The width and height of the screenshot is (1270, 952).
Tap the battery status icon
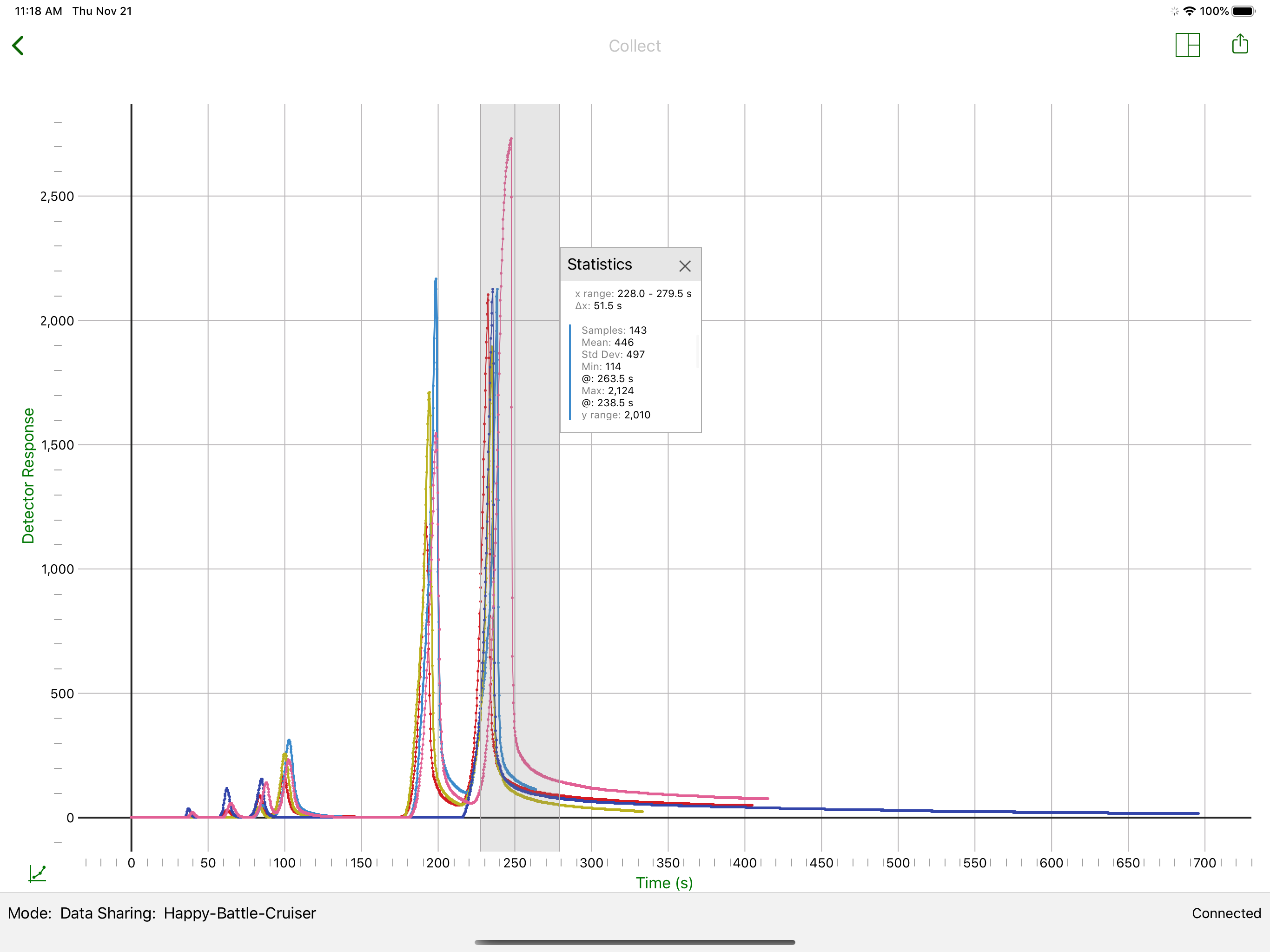tap(1244, 11)
